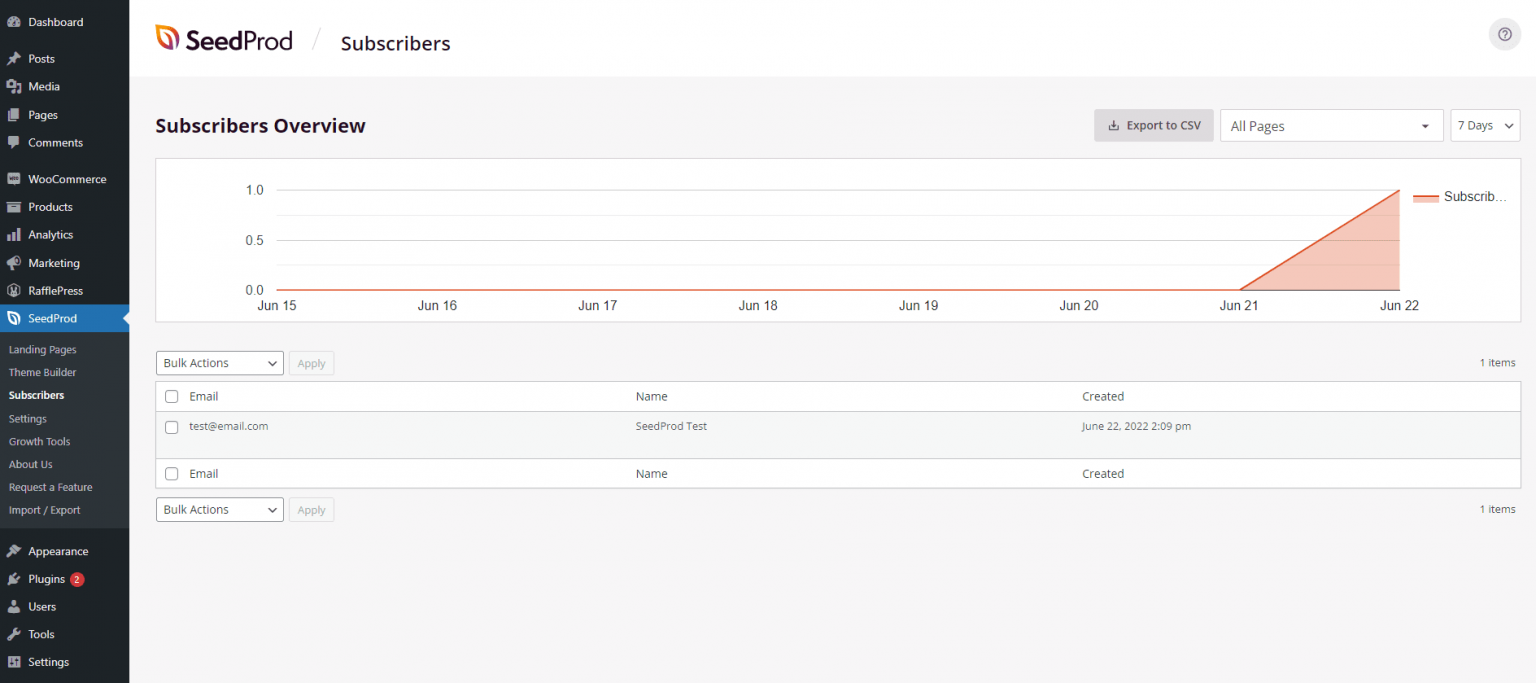Select the checkbox for test@email.com row

(171, 426)
